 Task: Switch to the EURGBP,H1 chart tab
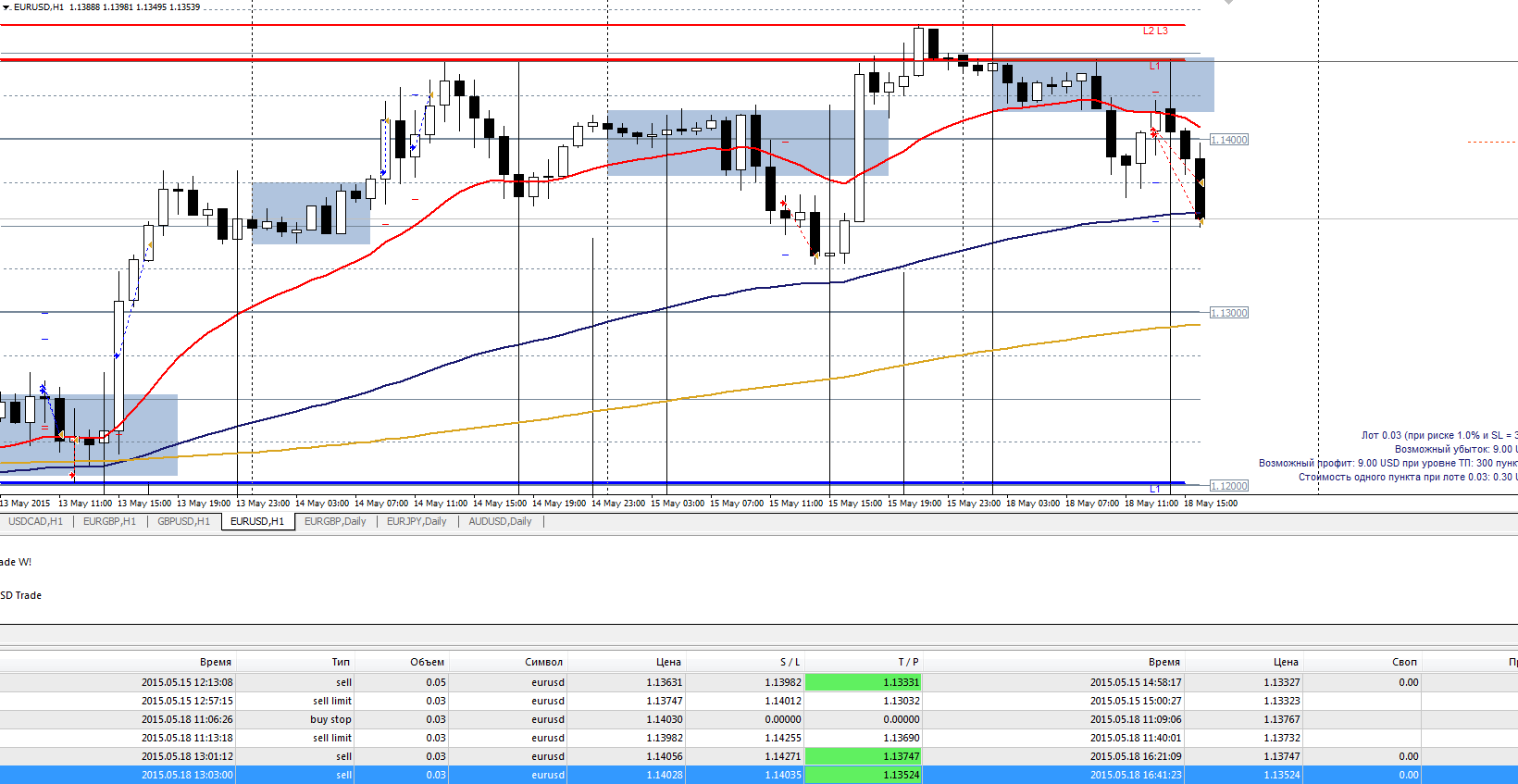pos(109,521)
